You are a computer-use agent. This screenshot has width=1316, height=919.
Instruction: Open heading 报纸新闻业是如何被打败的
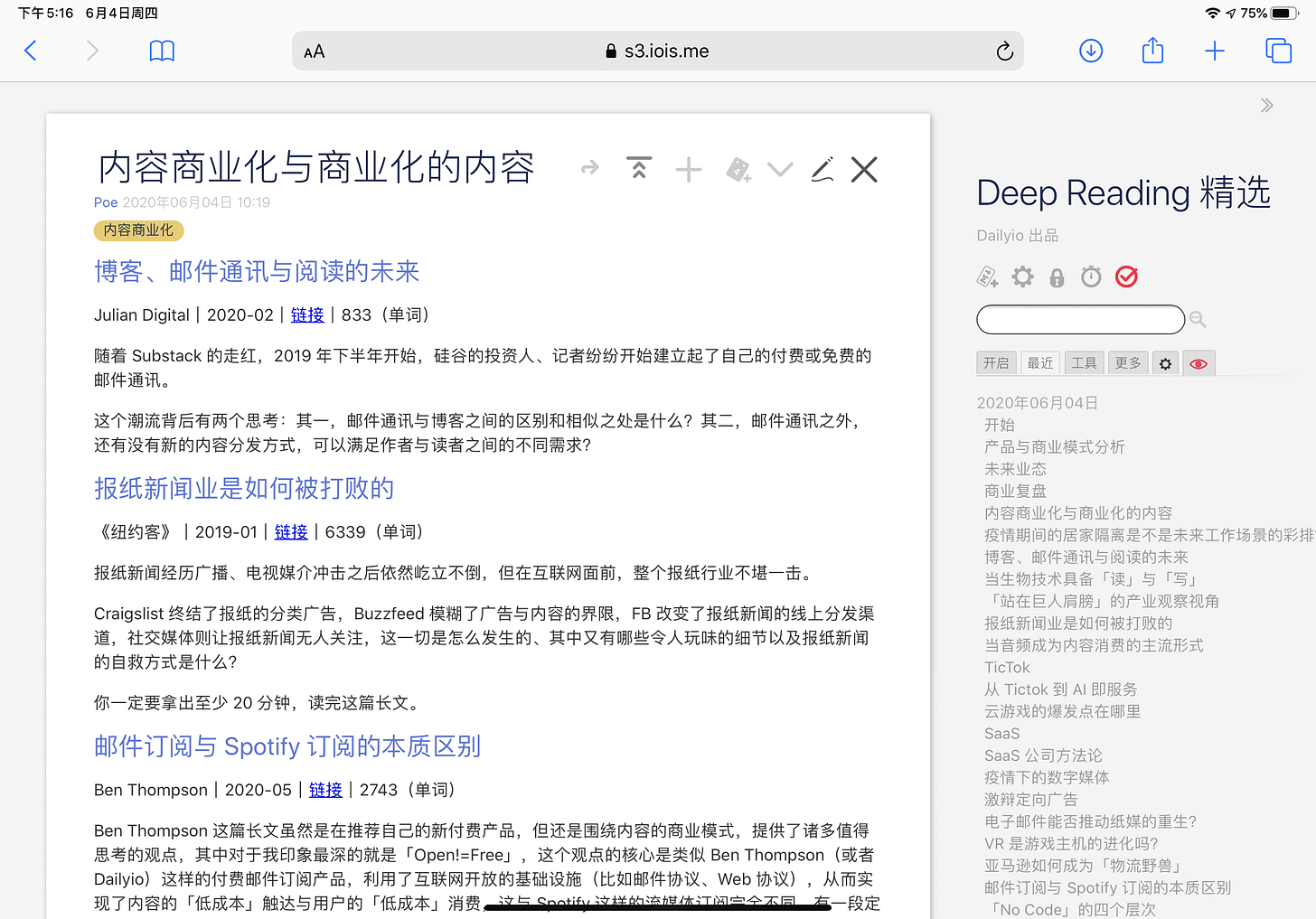[x=244, y=488]
